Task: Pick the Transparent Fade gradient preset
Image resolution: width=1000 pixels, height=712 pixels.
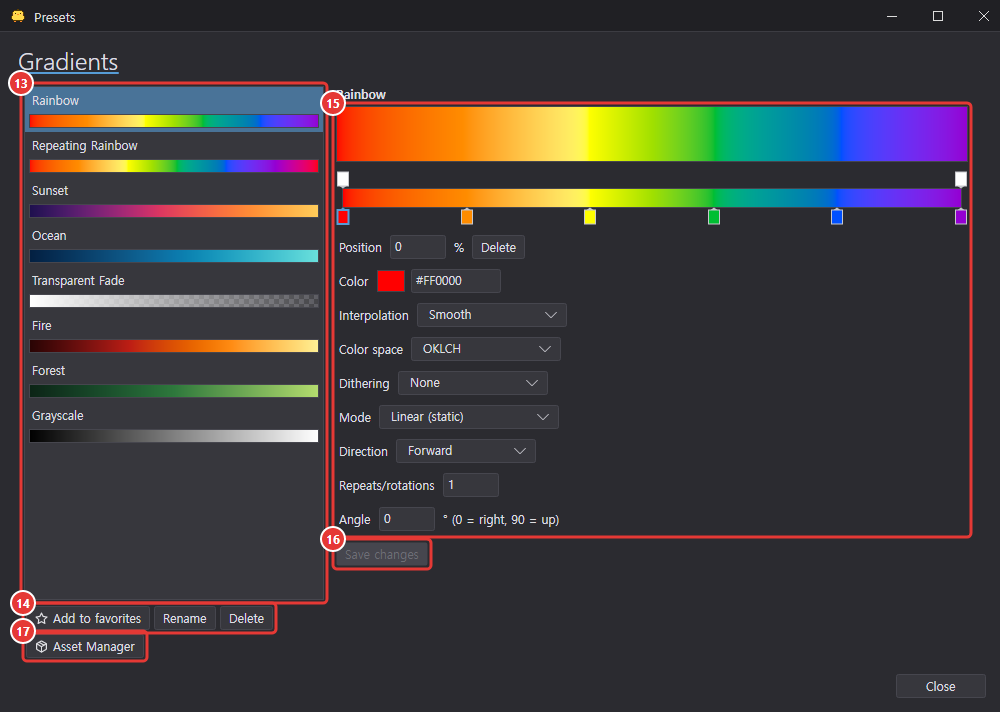Action: tap(173, 290)
